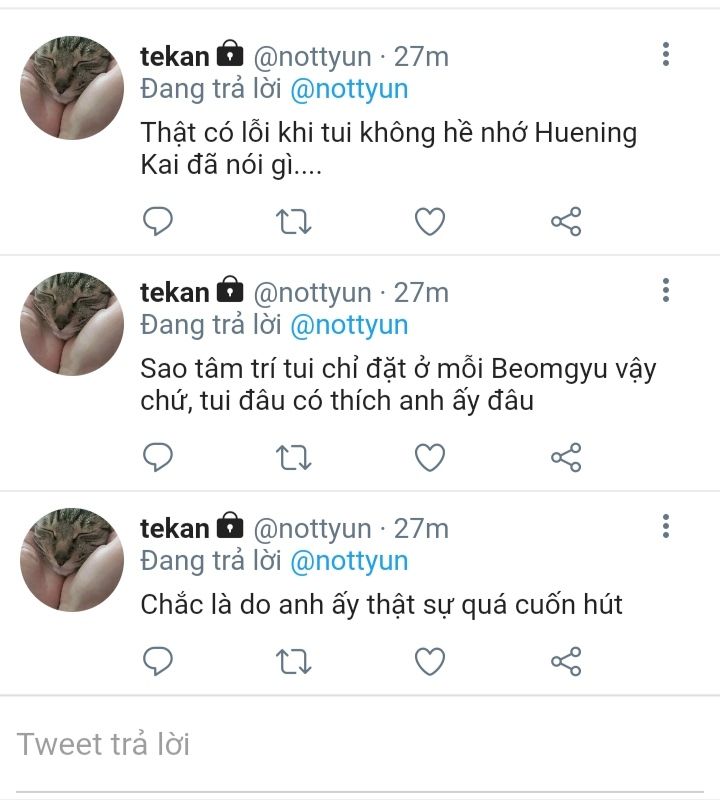Open @nottyun mention link in Beomgyu tweet
720x800 pixels.
click(349, 325)
